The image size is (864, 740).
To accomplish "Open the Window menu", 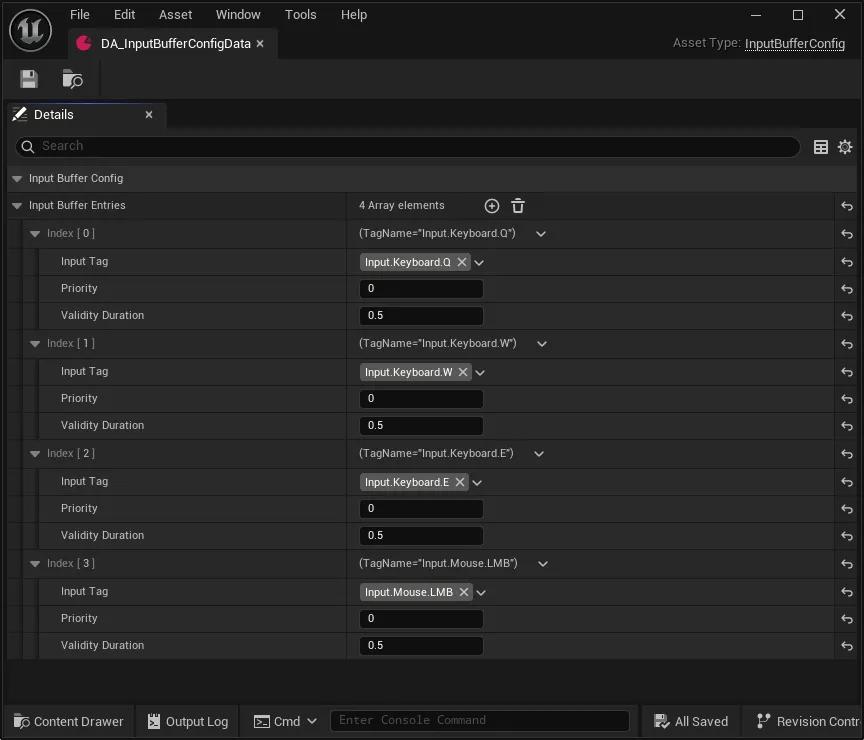I will (x=238, y=15).
